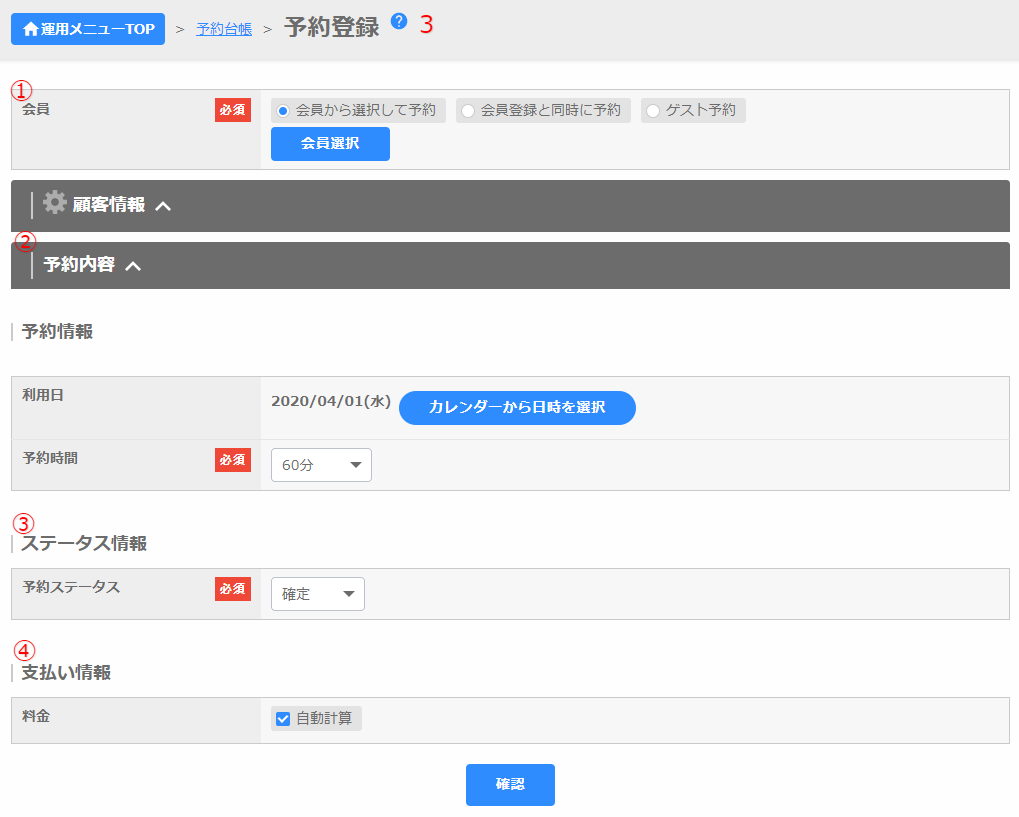Click the 必須 badge next to 予約時間

tap(232, 459)
